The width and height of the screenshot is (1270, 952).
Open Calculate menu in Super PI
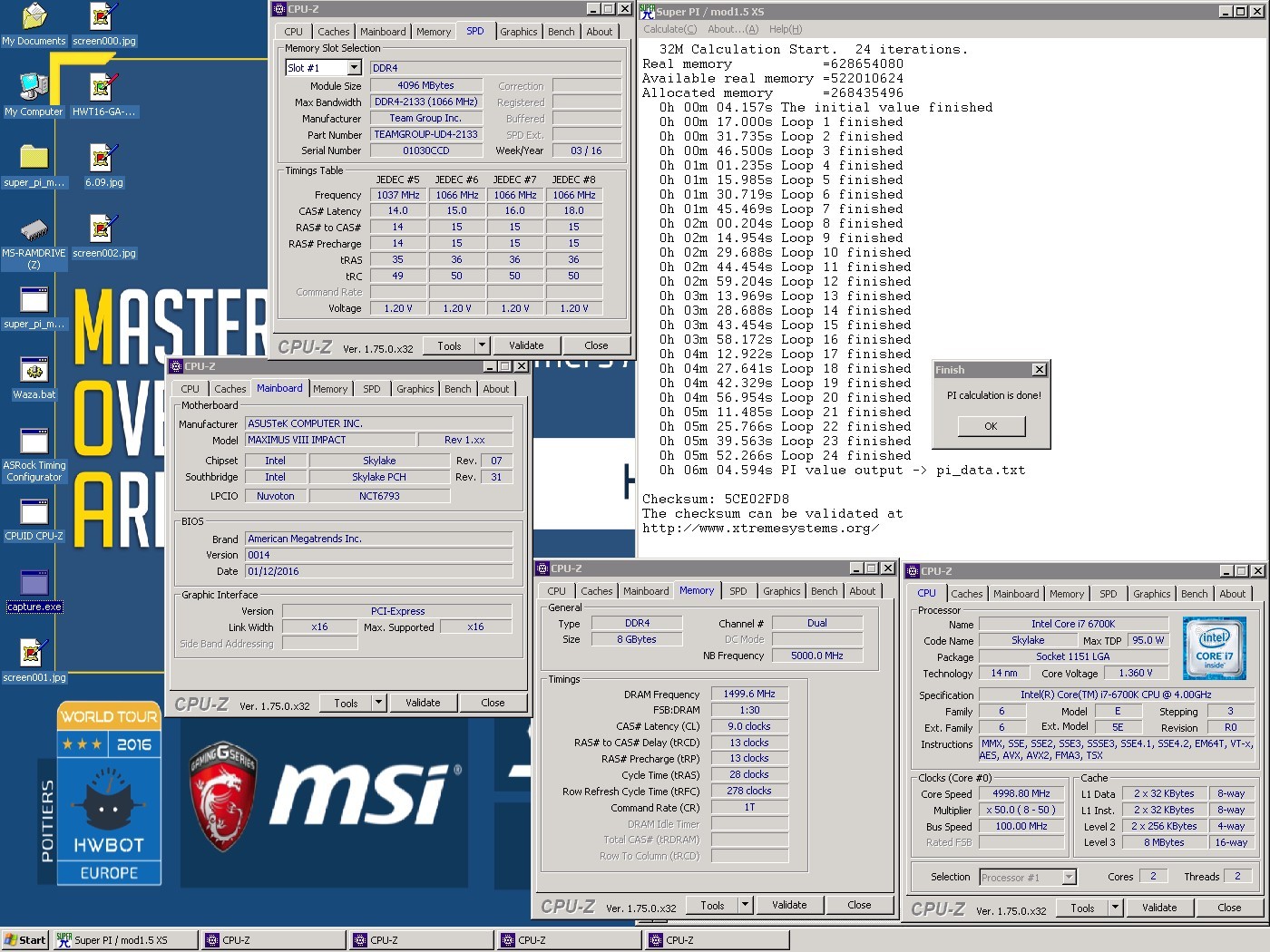pyautogui.click(x=670, y=30)
